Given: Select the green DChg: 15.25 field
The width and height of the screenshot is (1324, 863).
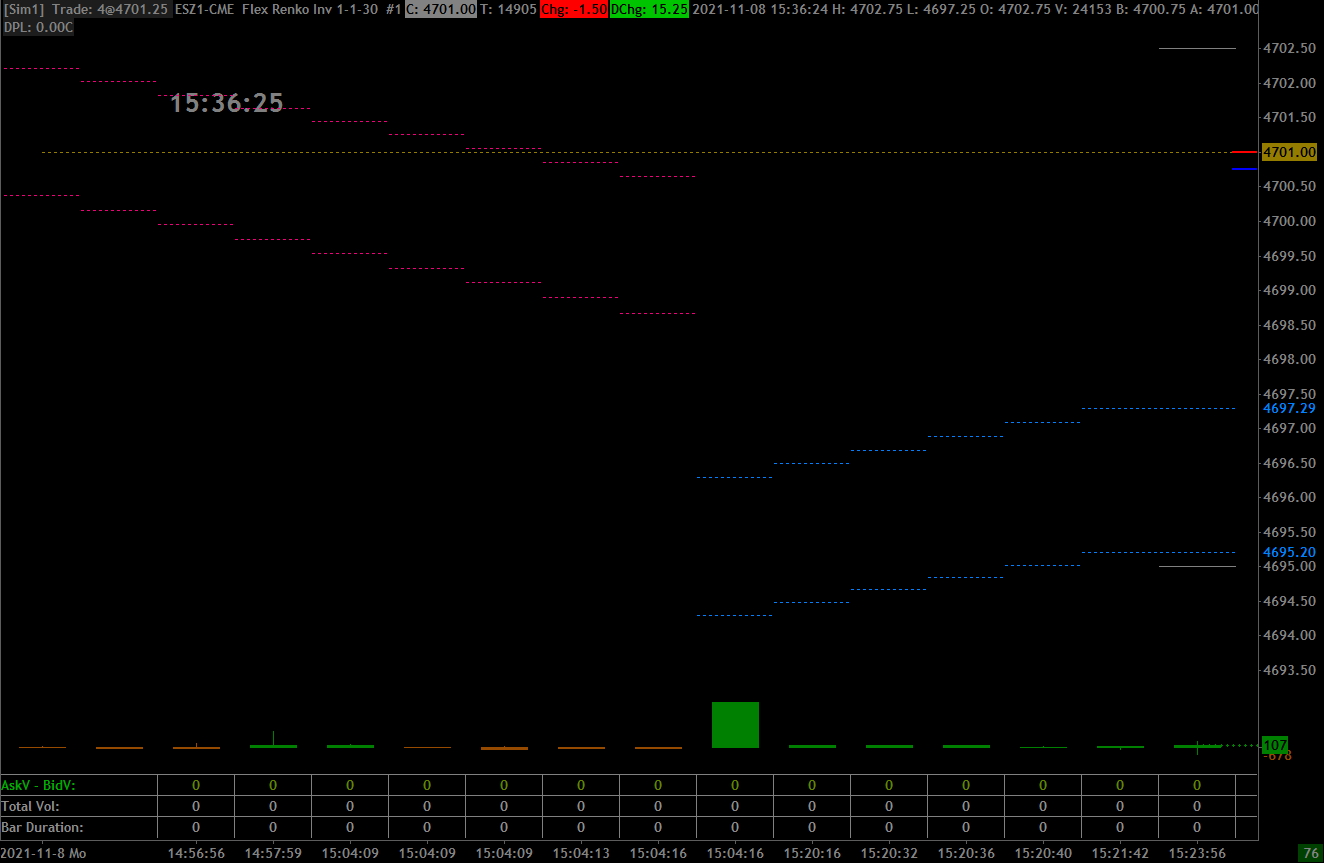Looking at the screenshot, I should [x=649, y=9].
